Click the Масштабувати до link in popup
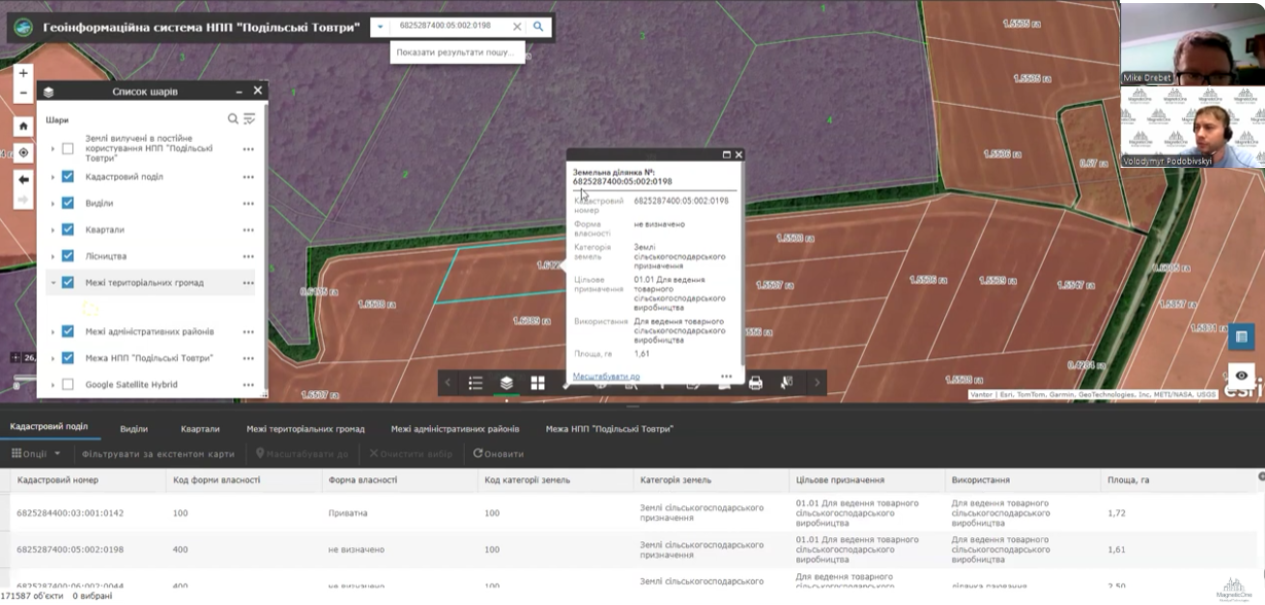 [x=606, y=377]
